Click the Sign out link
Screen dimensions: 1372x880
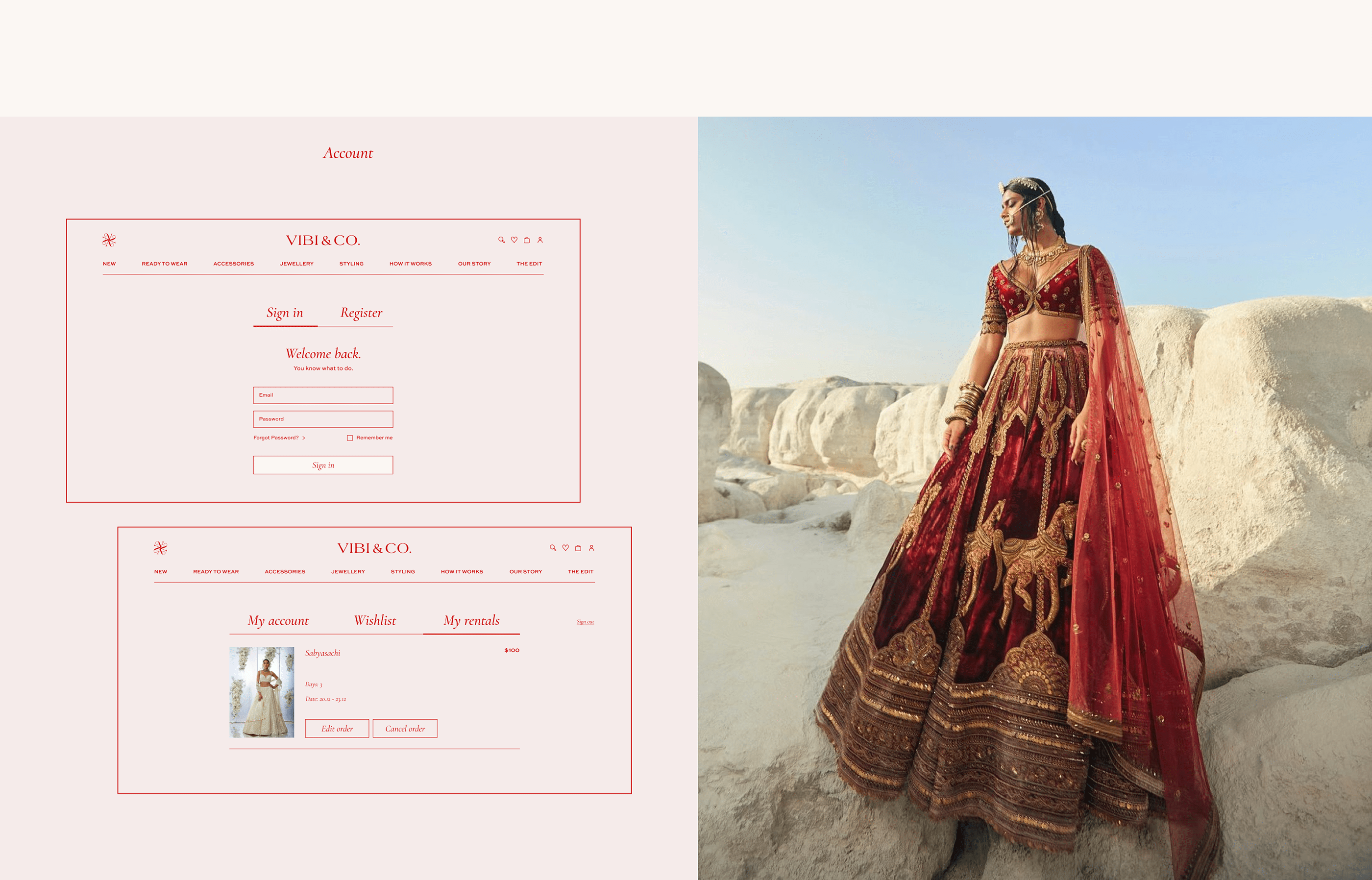coord(585,622)
